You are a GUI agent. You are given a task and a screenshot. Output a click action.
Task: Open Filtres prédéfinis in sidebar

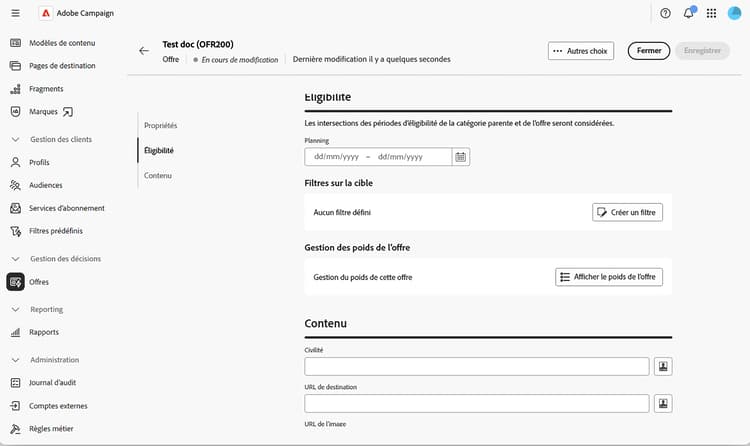[x=56, y=231]
